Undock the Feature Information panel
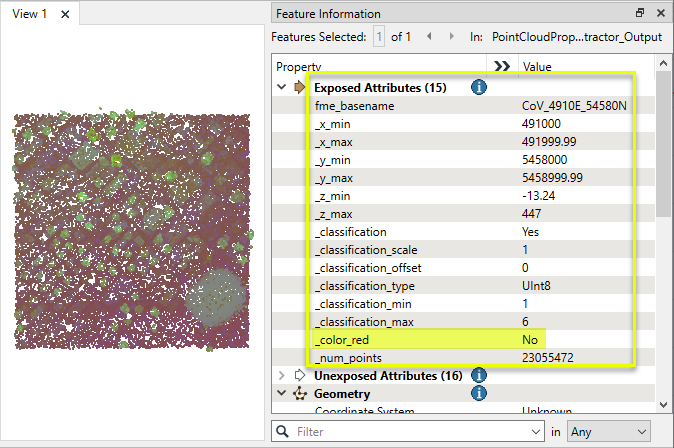The height and width of the screenshot is (448, 674). (640, 14)
